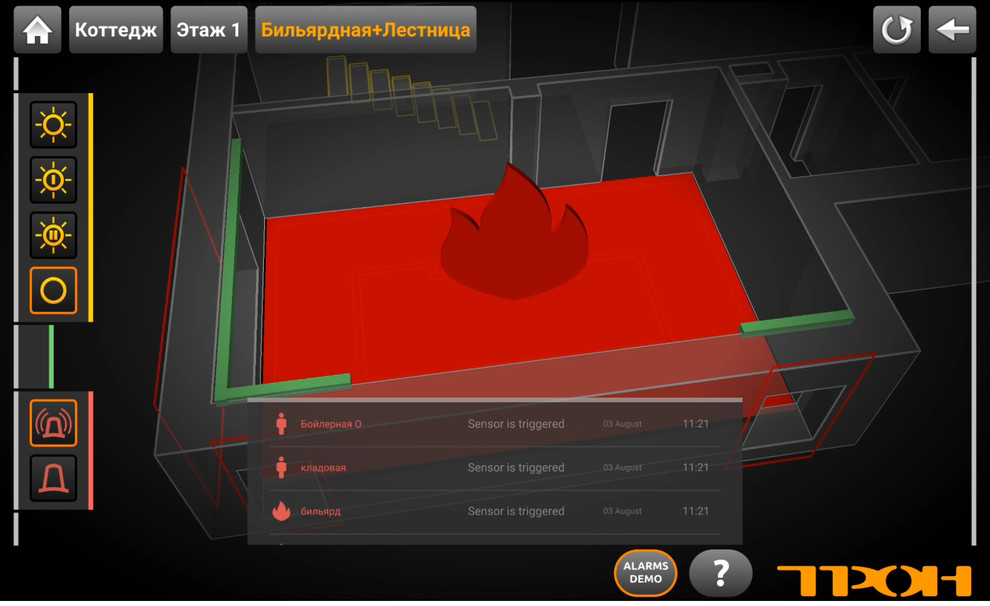The width and height of the screenshot is (990, 606).
Task: Select the кладовая sensor alarm row
Action: point(495,467)
